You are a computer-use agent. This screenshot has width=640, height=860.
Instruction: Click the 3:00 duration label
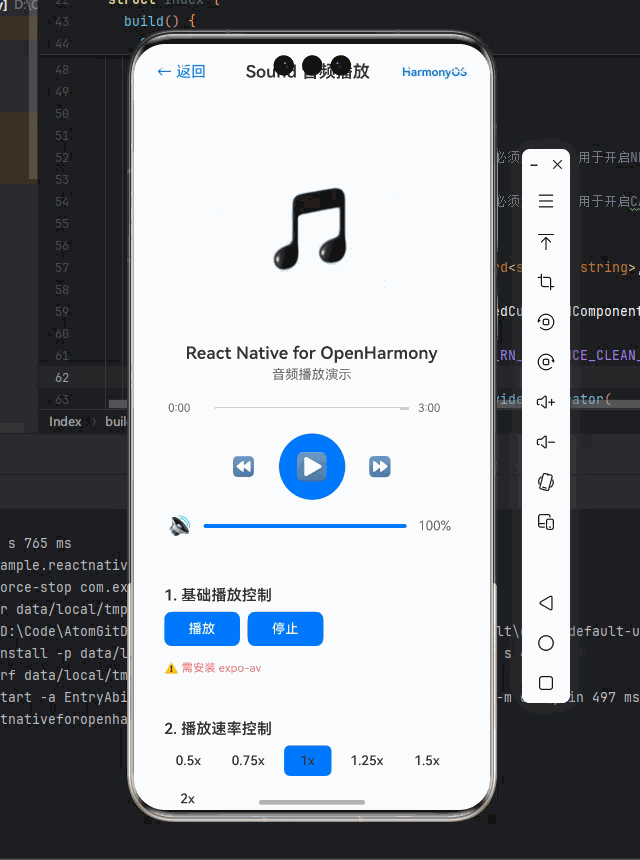(x=429, y=408)
